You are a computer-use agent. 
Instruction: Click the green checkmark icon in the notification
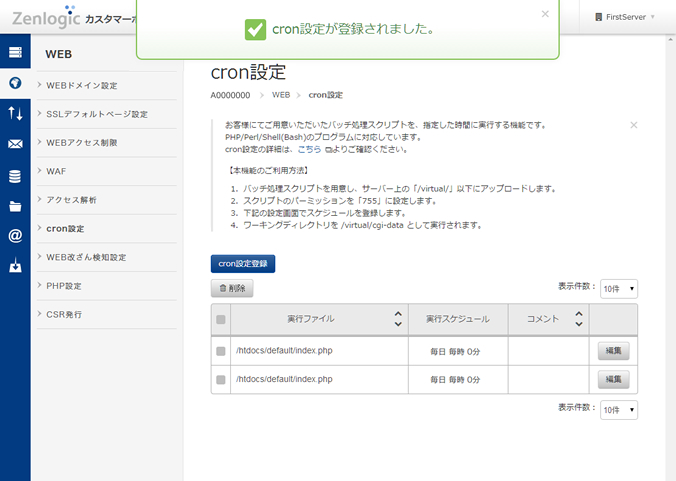tap(255, 29)
